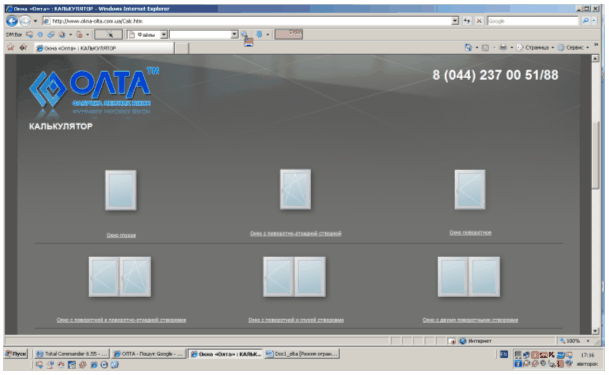Click the Favorites star icon
The height and width of the screenshot is (375, 609).
pos(10,47)
